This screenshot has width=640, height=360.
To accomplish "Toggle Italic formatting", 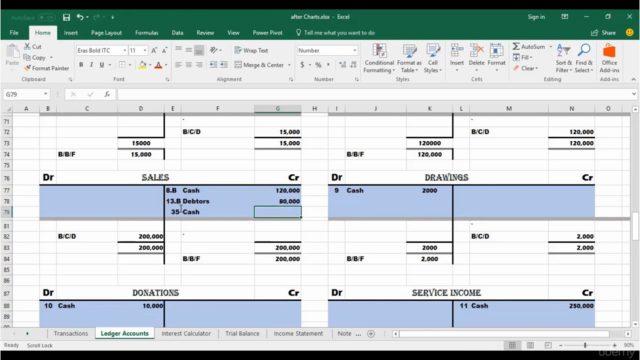I will [91, 65].
